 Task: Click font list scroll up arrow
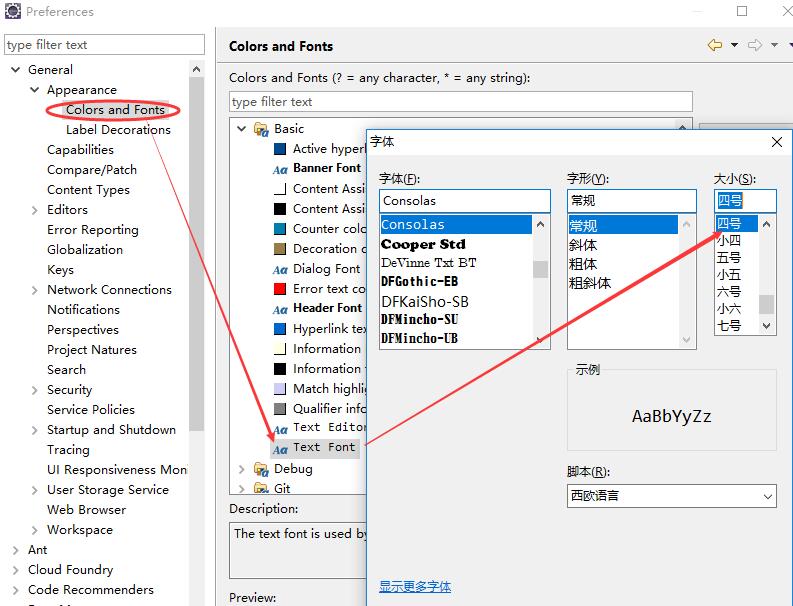pos(541,224)
